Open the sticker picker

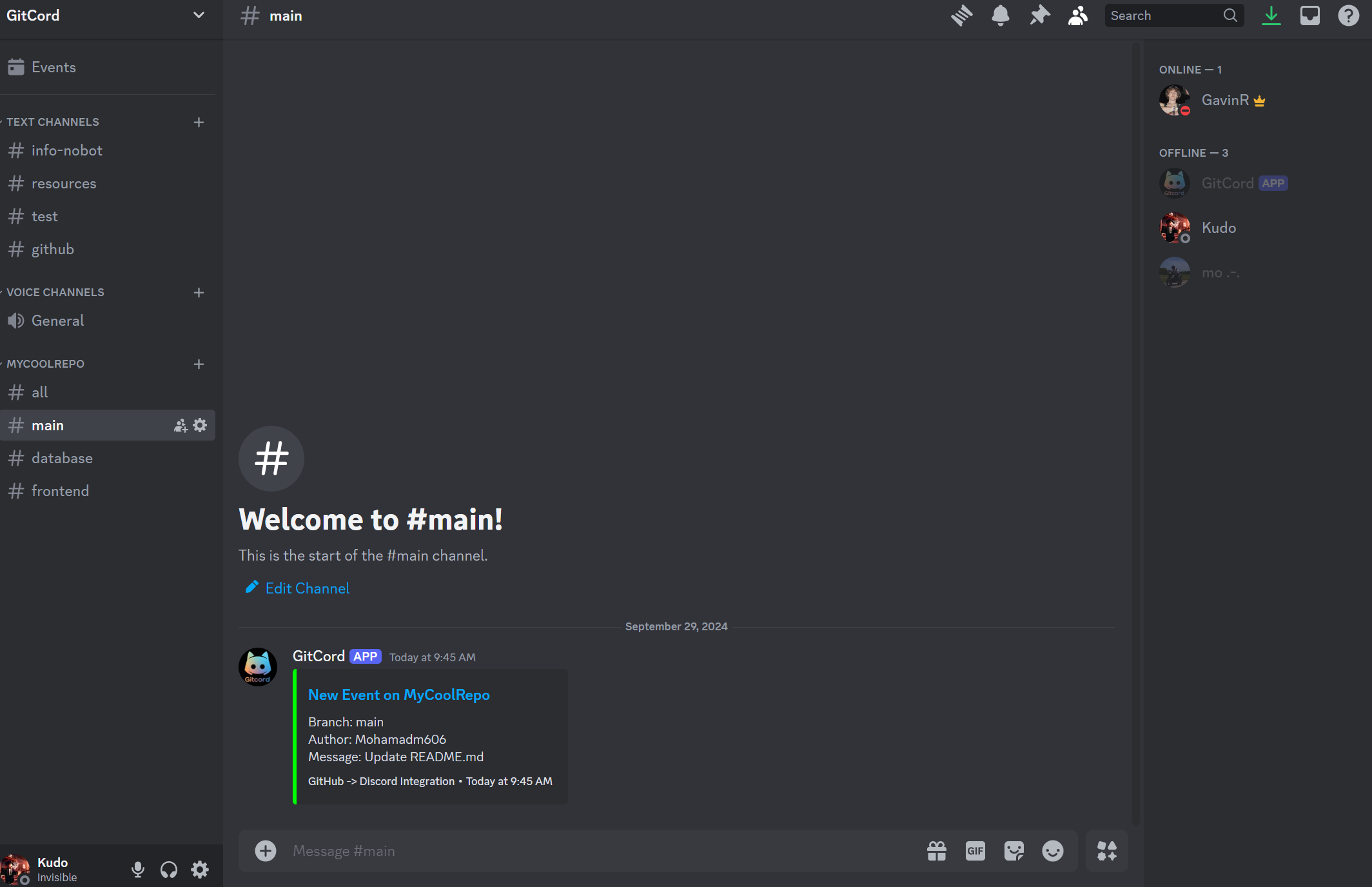tap(1014, 851)
